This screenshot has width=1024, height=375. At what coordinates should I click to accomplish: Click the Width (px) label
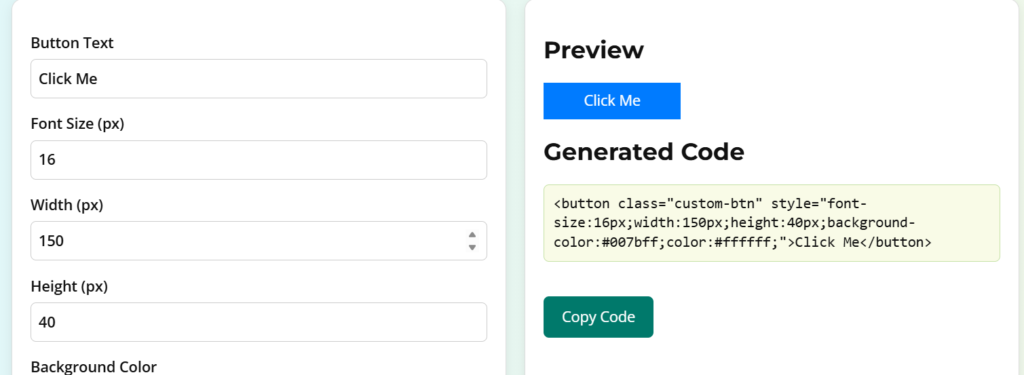[67, 205]
